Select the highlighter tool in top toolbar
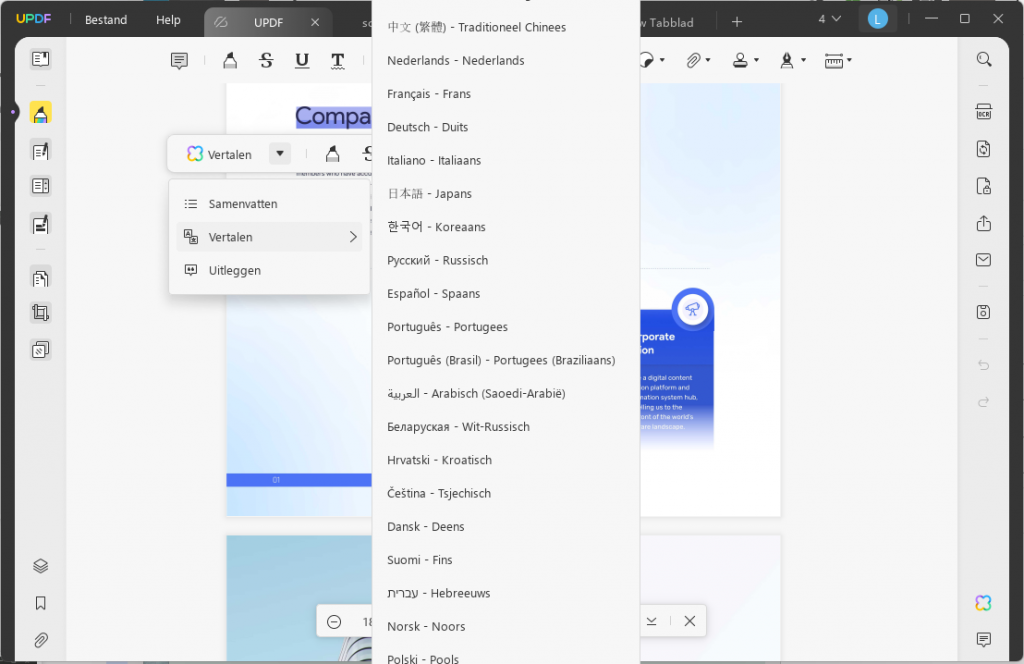 [x=230, y=61]
